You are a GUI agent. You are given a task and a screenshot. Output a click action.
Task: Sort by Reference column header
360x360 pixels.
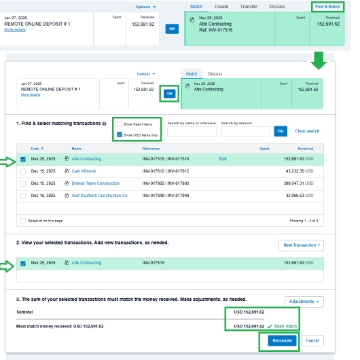151,149
